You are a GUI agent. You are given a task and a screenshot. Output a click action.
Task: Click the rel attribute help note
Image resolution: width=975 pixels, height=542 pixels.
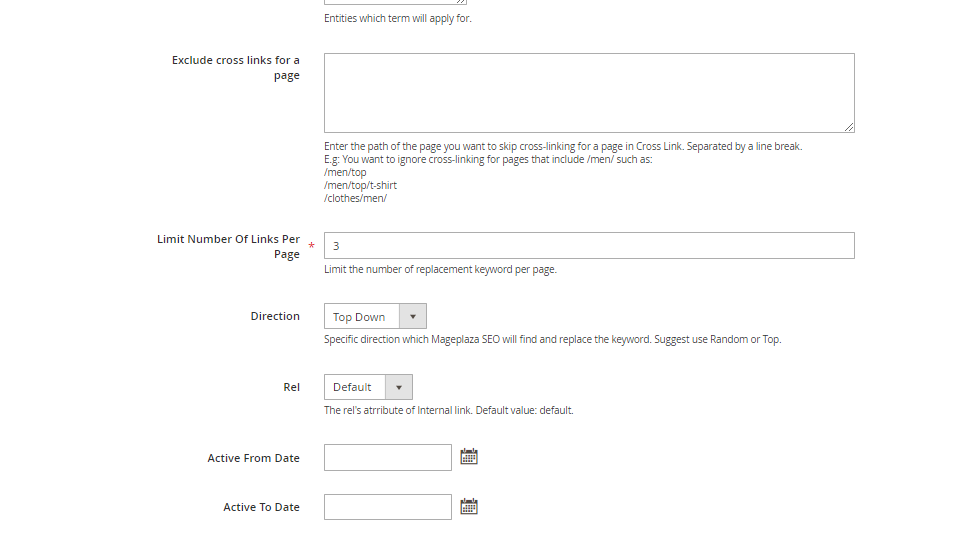click(448, 410)
